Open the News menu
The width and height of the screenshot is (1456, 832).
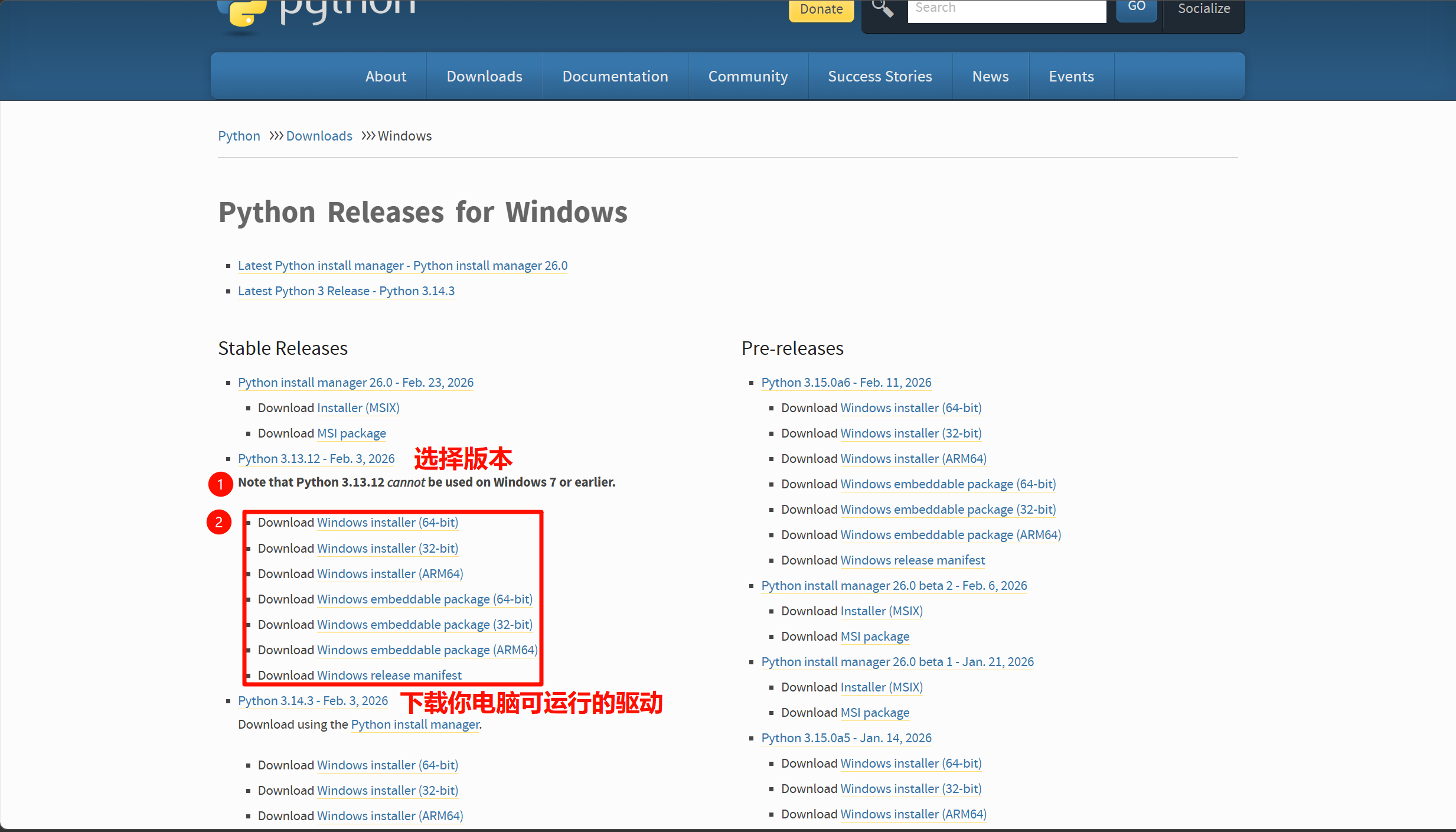(990, 76)
